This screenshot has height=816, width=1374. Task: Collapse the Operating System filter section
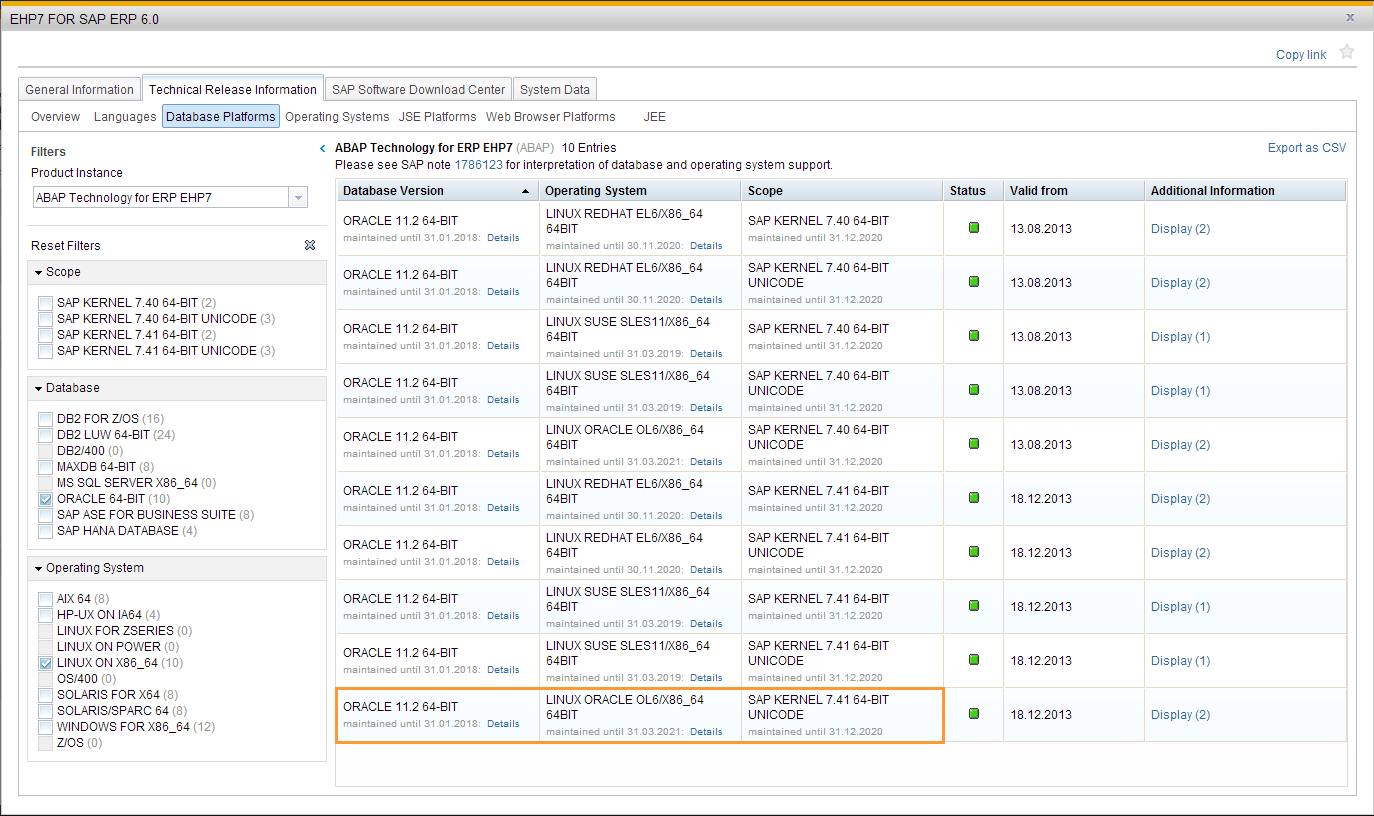click(x=38, y=568)
